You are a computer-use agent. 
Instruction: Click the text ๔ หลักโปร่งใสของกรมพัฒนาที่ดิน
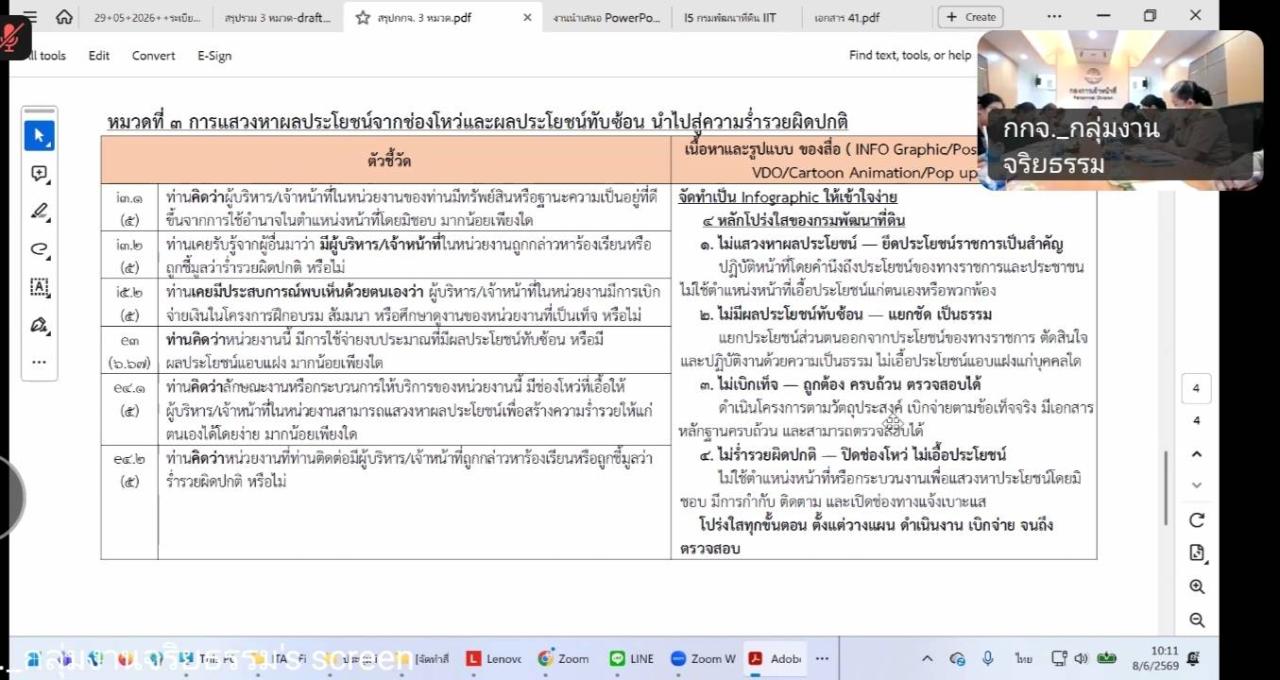tap(806, 220)
